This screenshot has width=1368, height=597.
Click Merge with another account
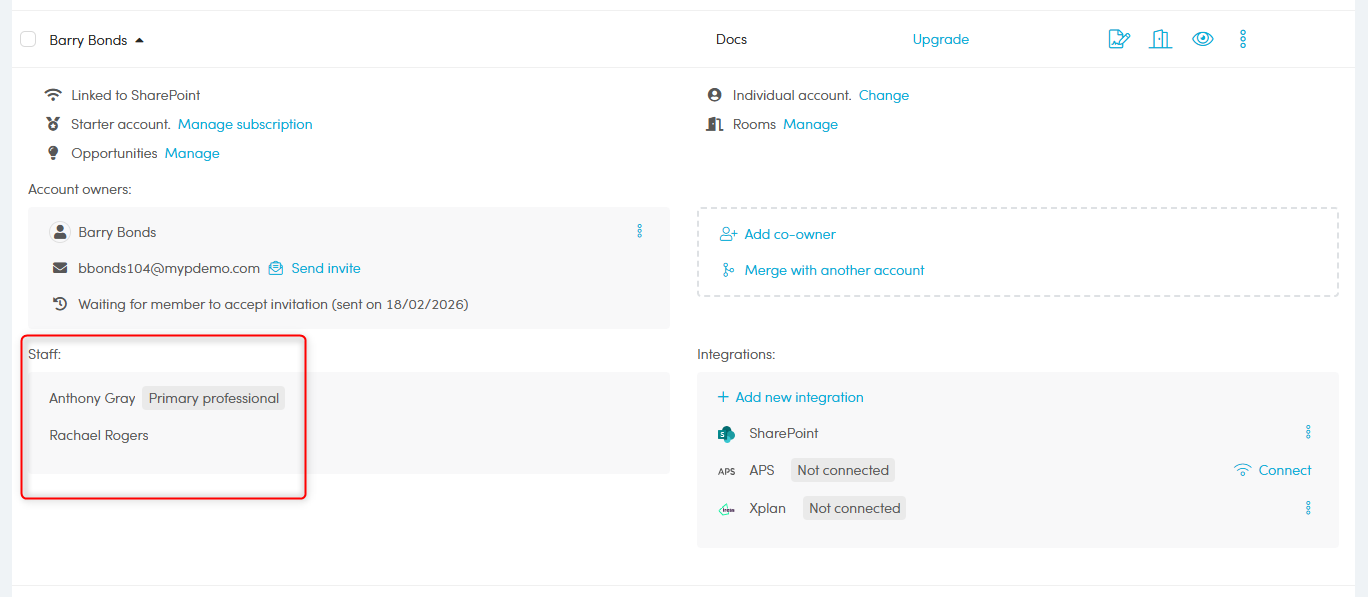pyautogui.click(x=834, y=271)
